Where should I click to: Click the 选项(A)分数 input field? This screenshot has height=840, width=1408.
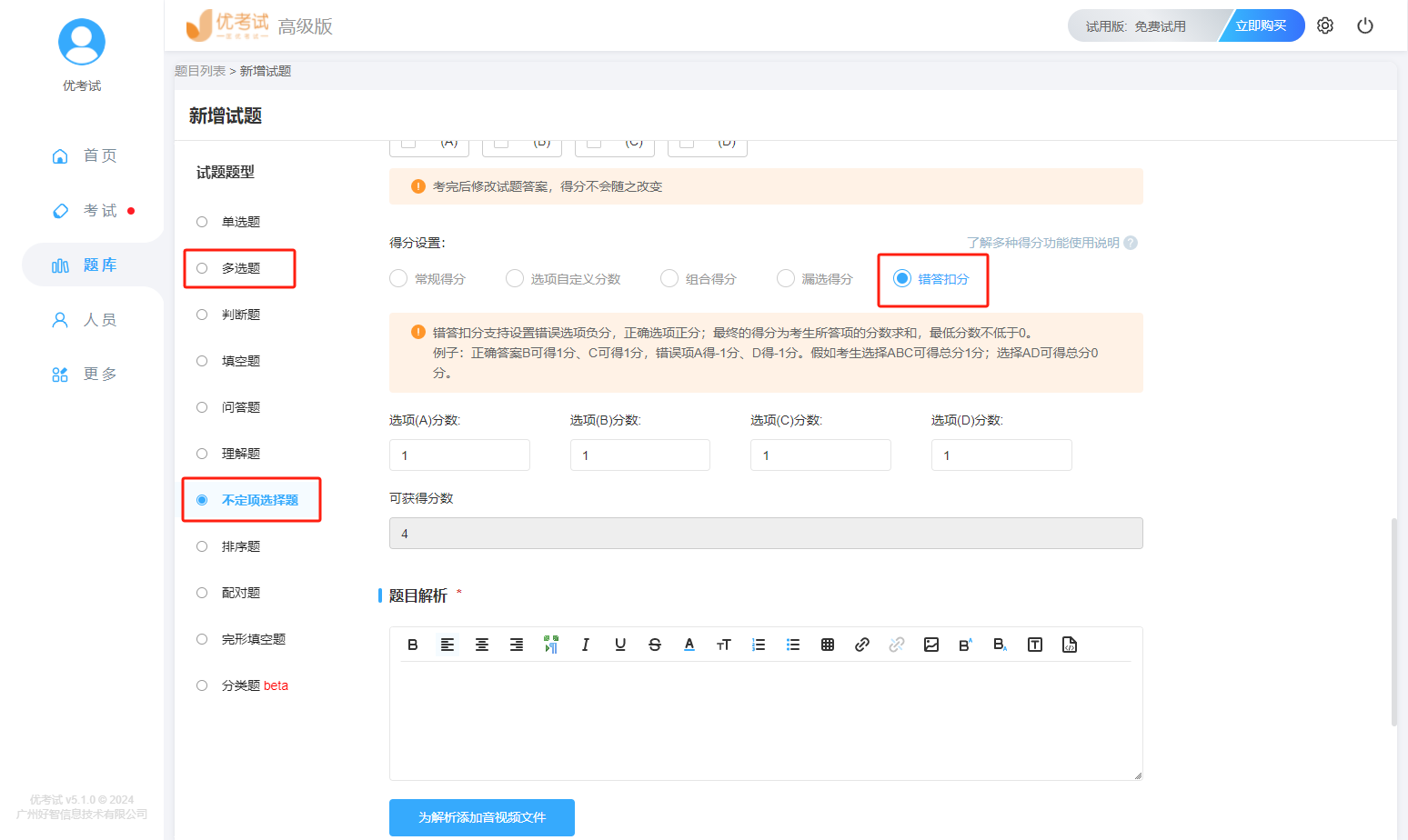pos(459,455)
